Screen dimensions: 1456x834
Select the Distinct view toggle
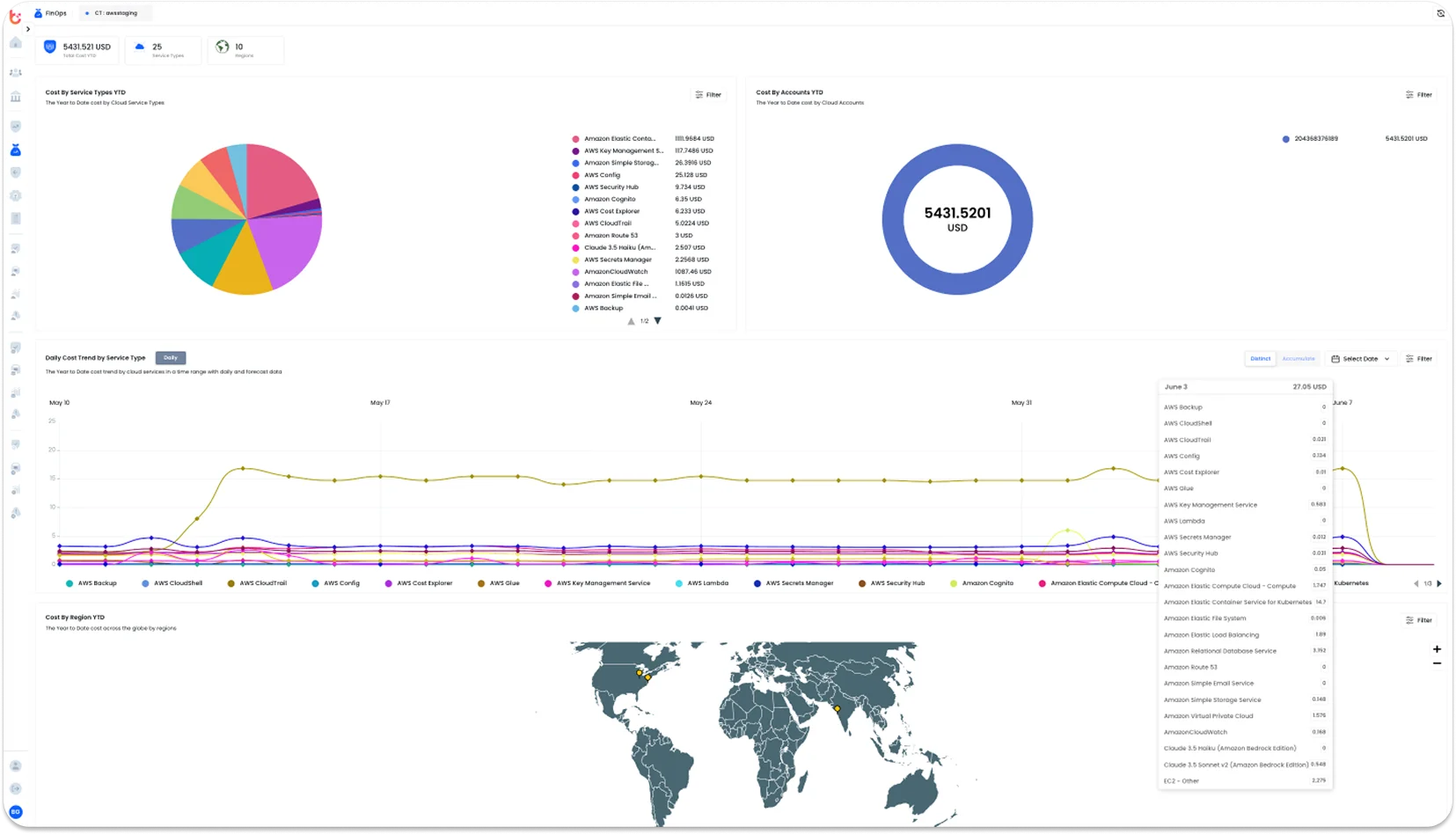coord(1260,358)
